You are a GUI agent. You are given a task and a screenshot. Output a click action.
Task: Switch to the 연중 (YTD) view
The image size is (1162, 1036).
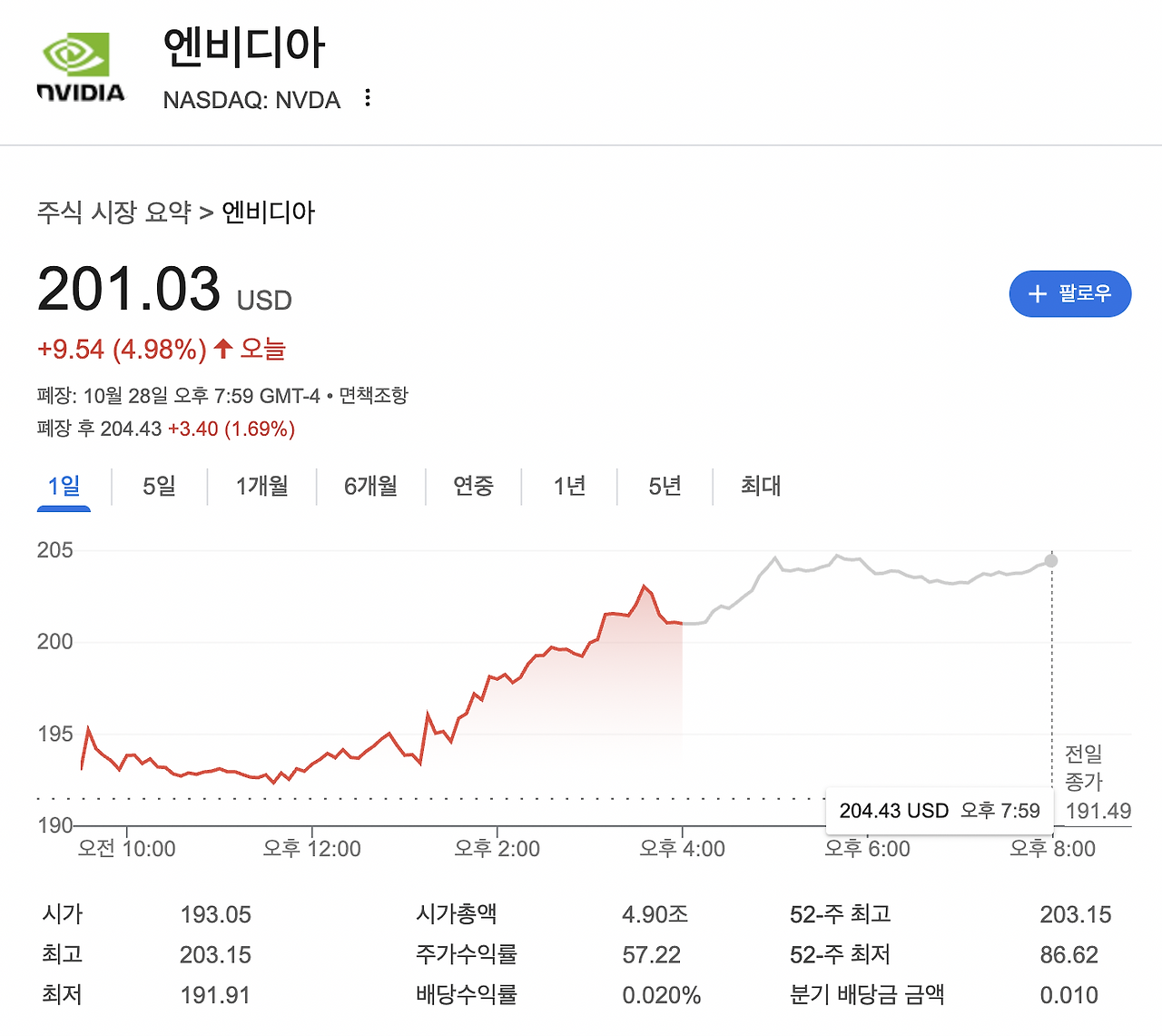pos(473,487)
